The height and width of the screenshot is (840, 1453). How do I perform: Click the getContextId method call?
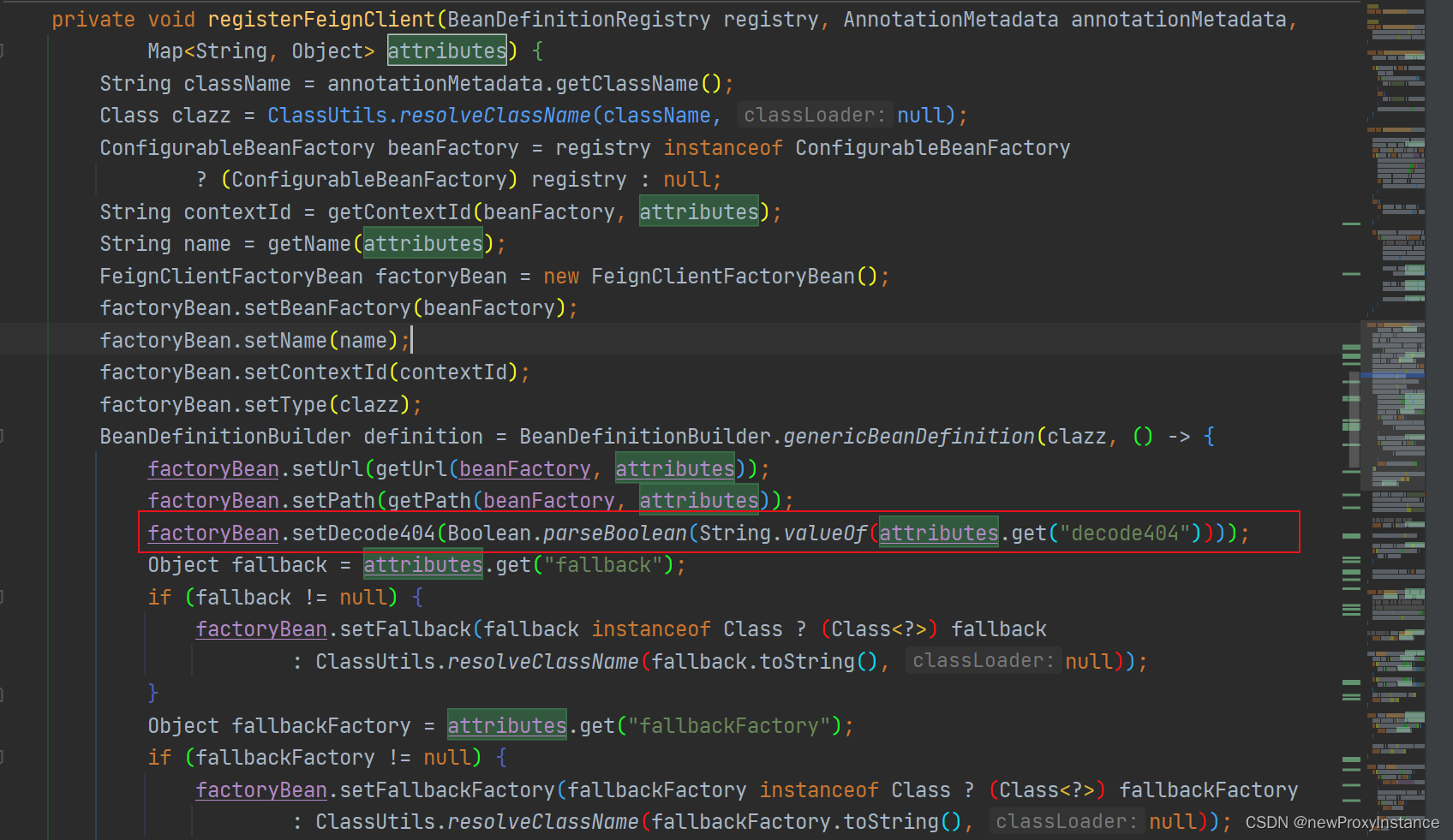click(x=399, y=211)
